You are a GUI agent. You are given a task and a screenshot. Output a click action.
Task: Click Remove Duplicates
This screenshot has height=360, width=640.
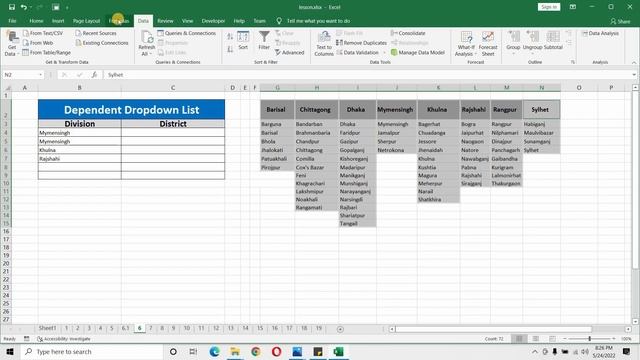[361, 43]
